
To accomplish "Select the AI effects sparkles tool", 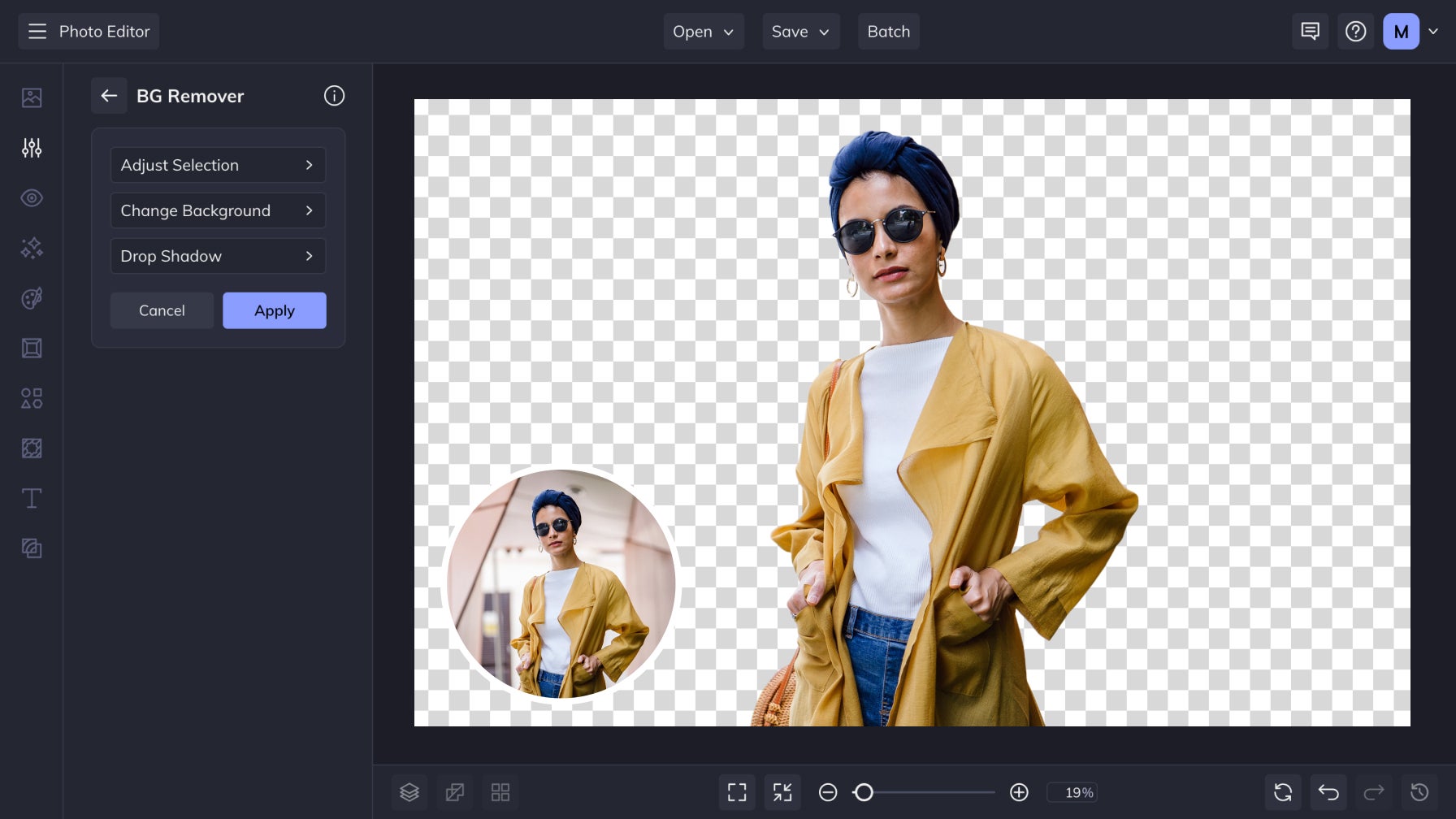I will click(x=31, y=248).
